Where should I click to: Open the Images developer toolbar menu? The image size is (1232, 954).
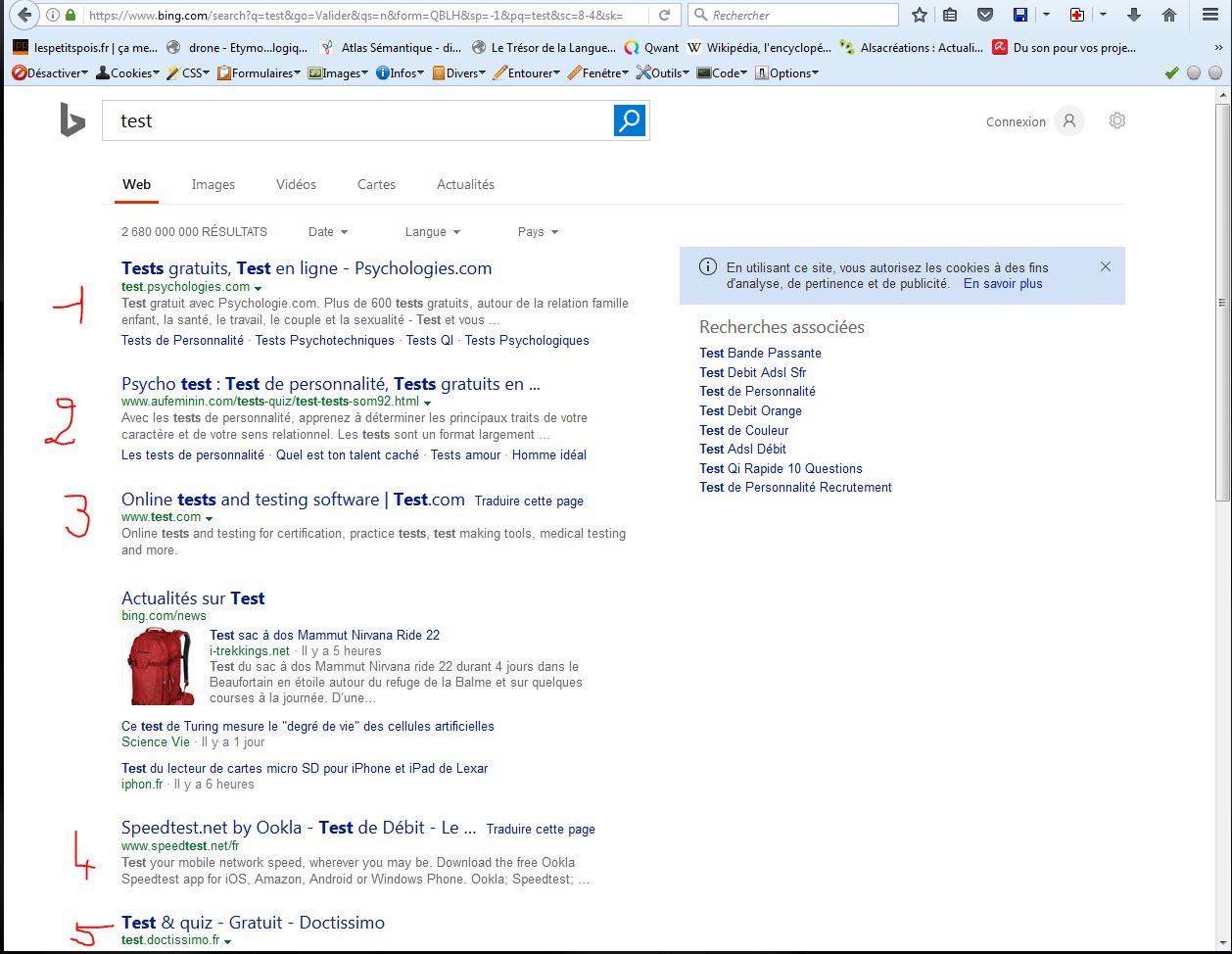point(339,72)
